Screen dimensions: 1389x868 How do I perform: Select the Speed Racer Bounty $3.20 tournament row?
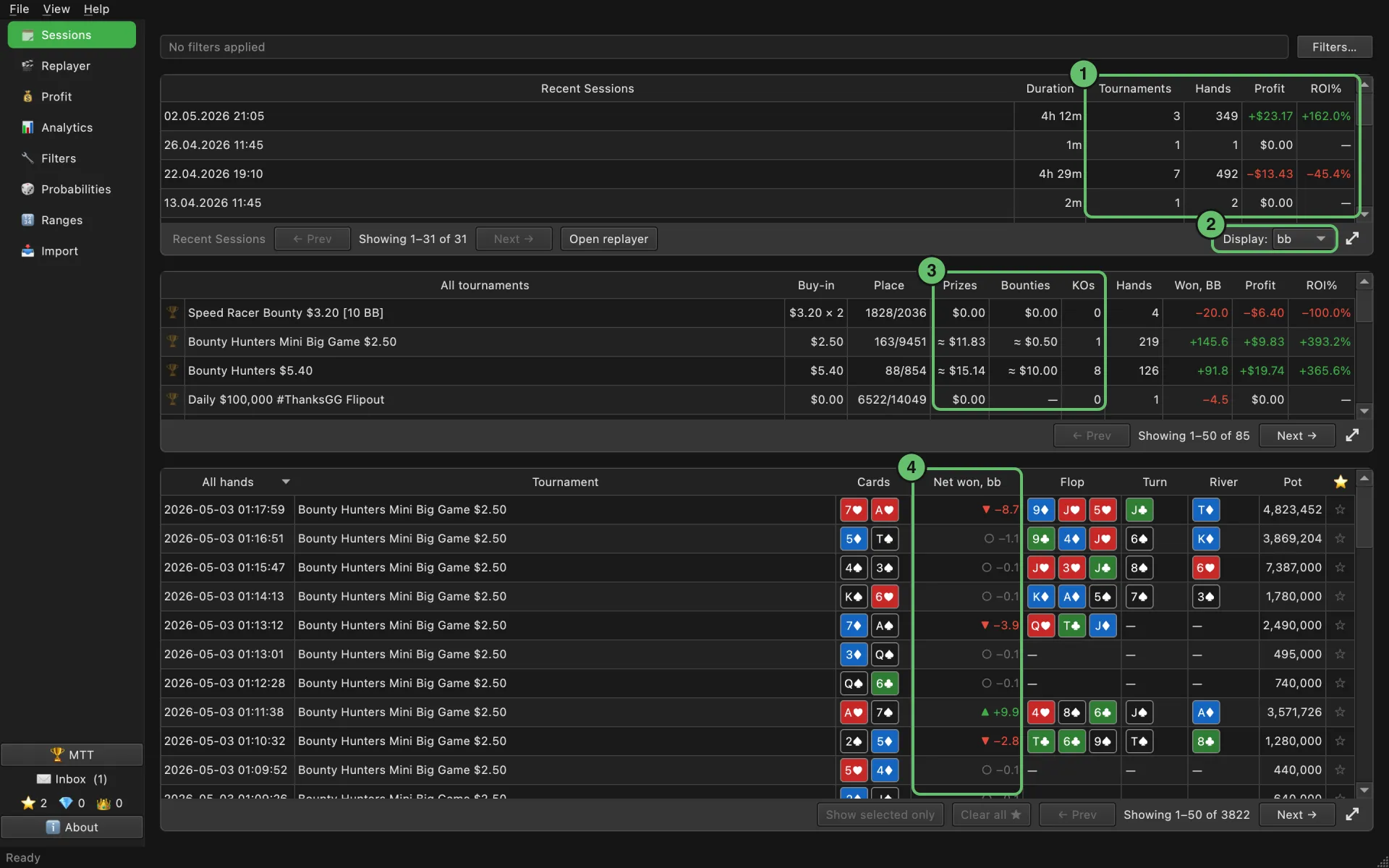click(x=757, y=312)
